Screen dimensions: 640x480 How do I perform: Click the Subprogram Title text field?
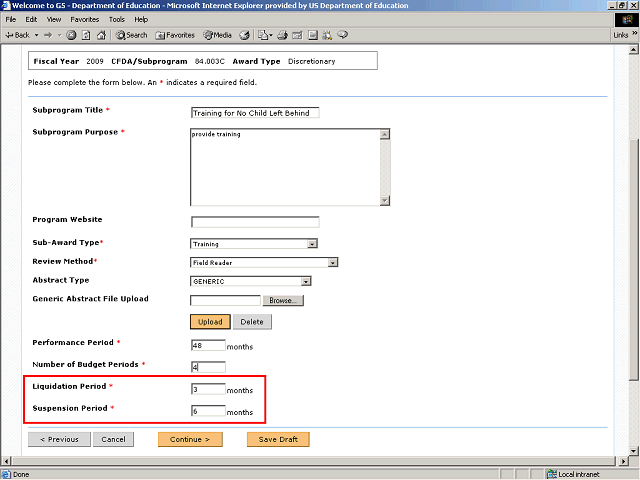tap(255, 113)
